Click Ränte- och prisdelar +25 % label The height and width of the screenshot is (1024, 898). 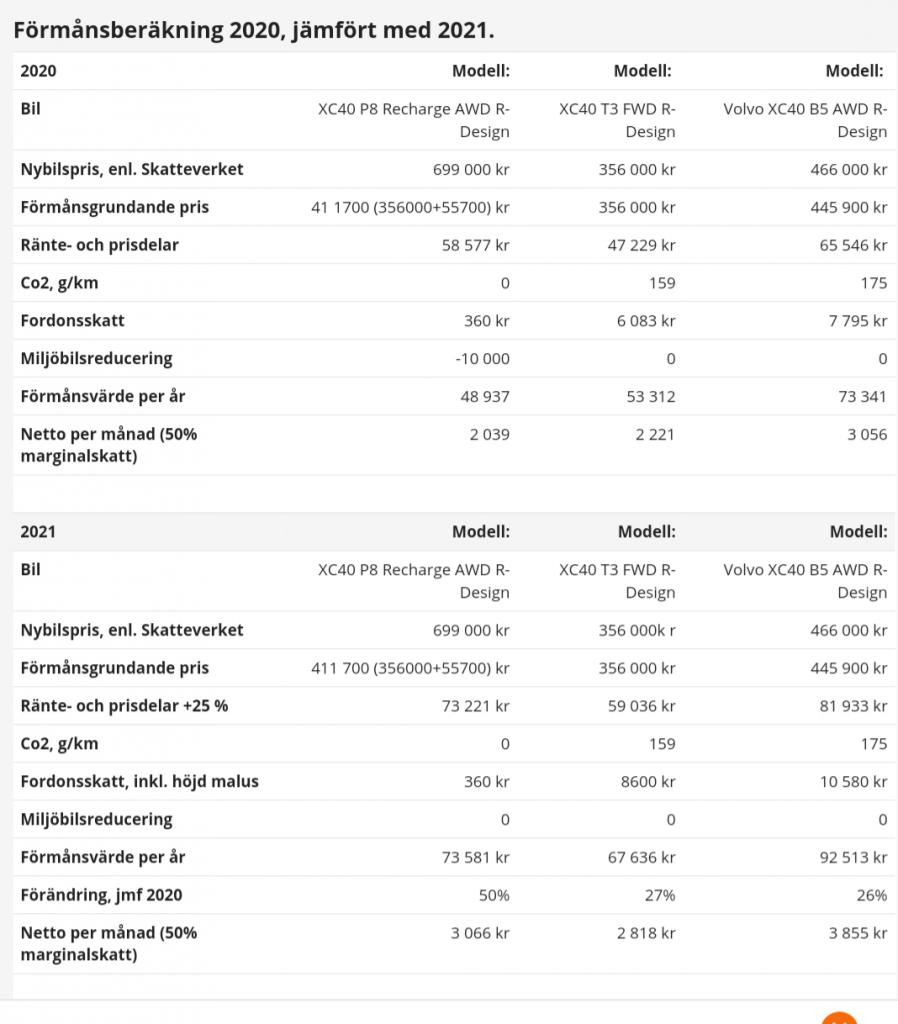click(124, 706)
